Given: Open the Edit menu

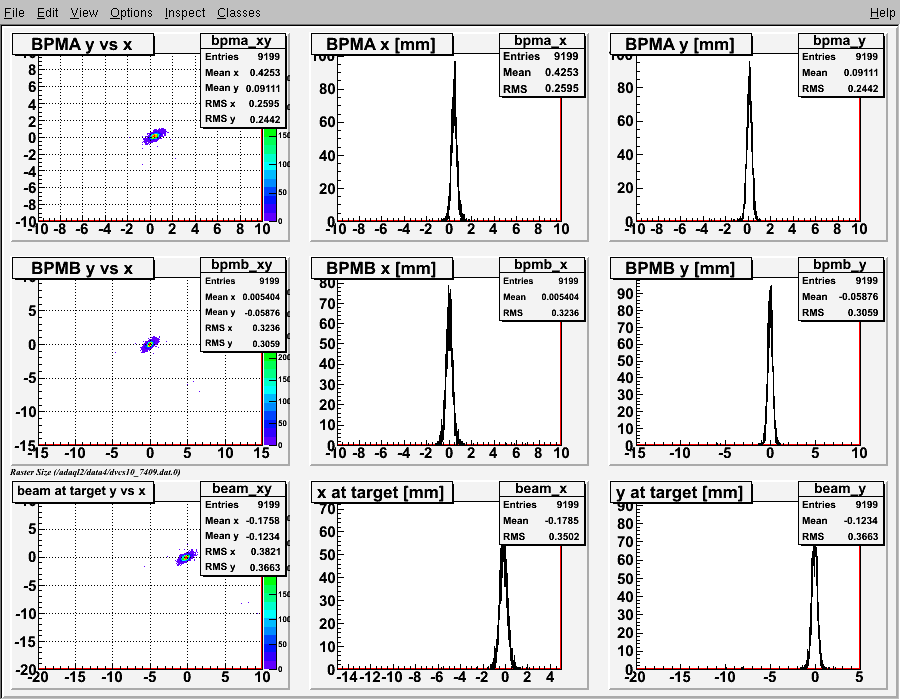Looking at the screenshot, I should [47, 13].
